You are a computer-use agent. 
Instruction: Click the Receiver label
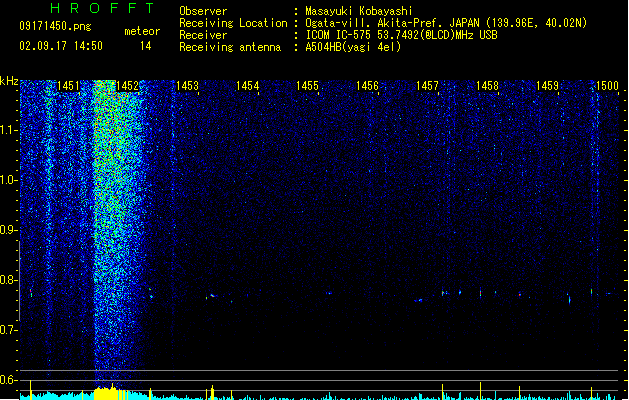point(203,35)
